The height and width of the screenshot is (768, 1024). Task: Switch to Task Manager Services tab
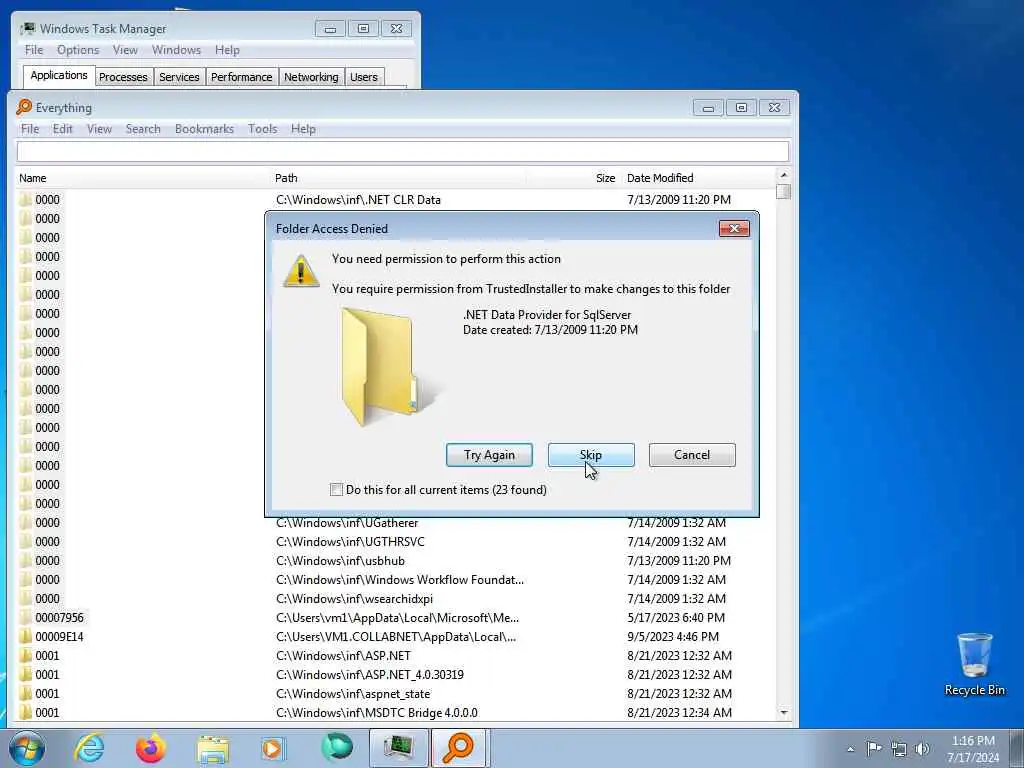pos(179,77)
